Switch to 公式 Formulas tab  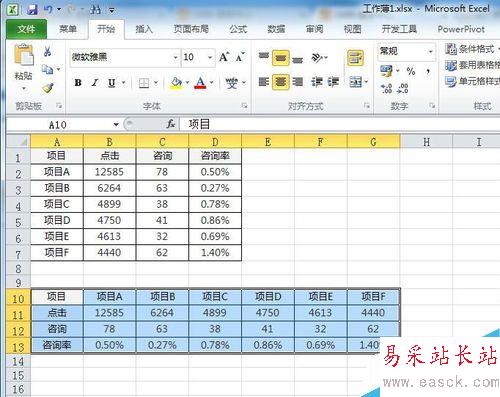(x=238, y=29)
